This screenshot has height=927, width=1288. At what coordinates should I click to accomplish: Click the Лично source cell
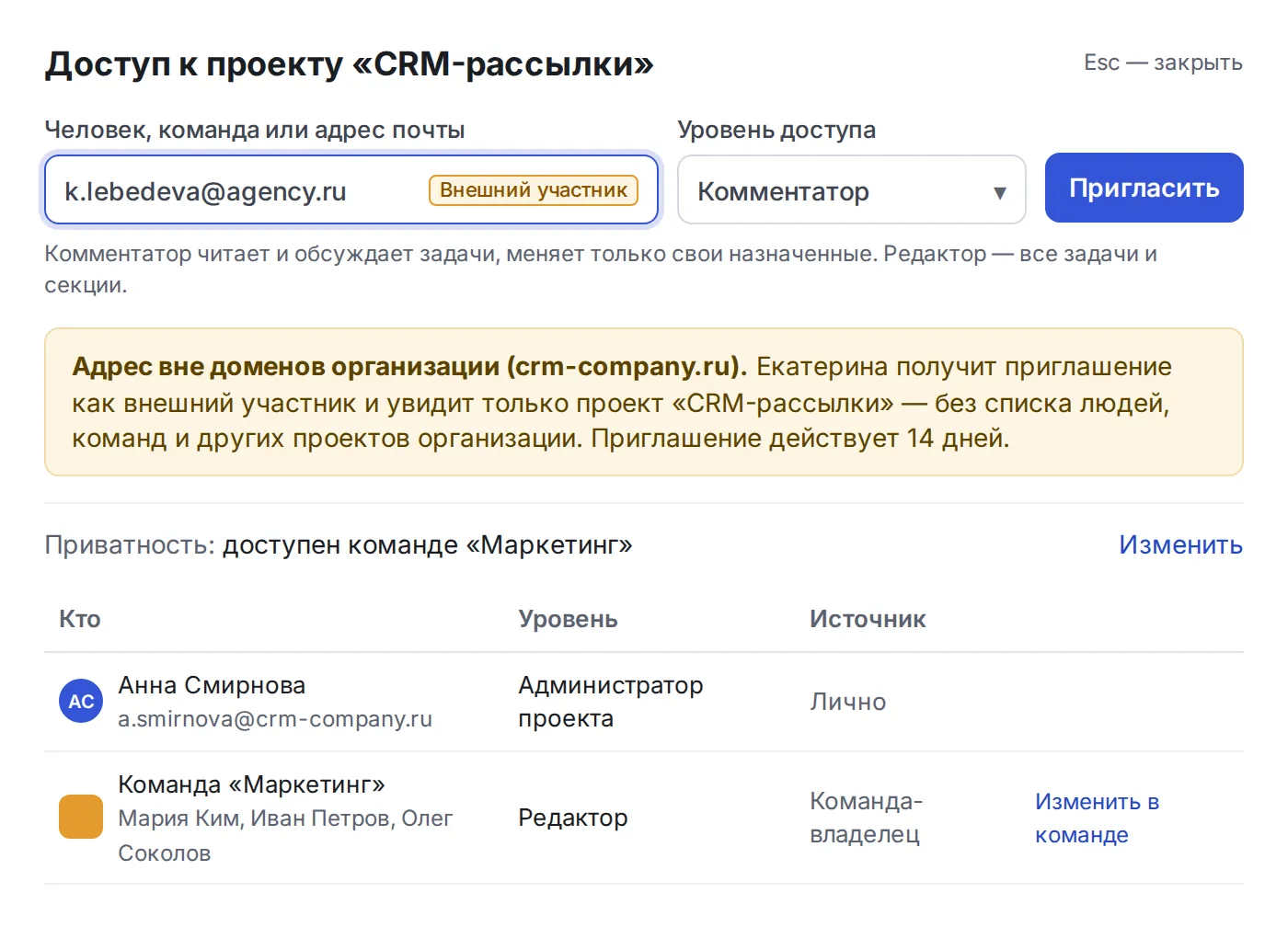click(847, 702)
